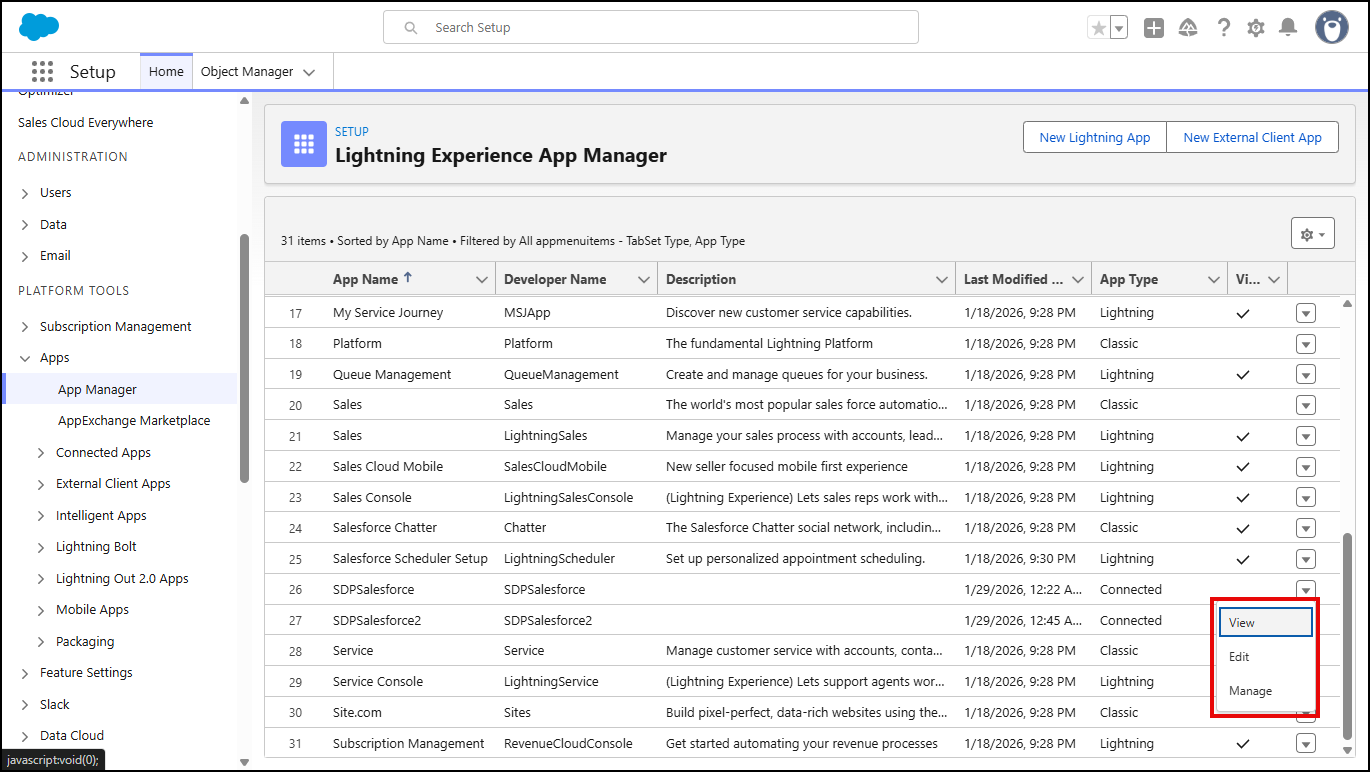The width and height of the screenshot is (1370, 772).
Task: Open the list view settings gear dropdown
Action: 1312,234
